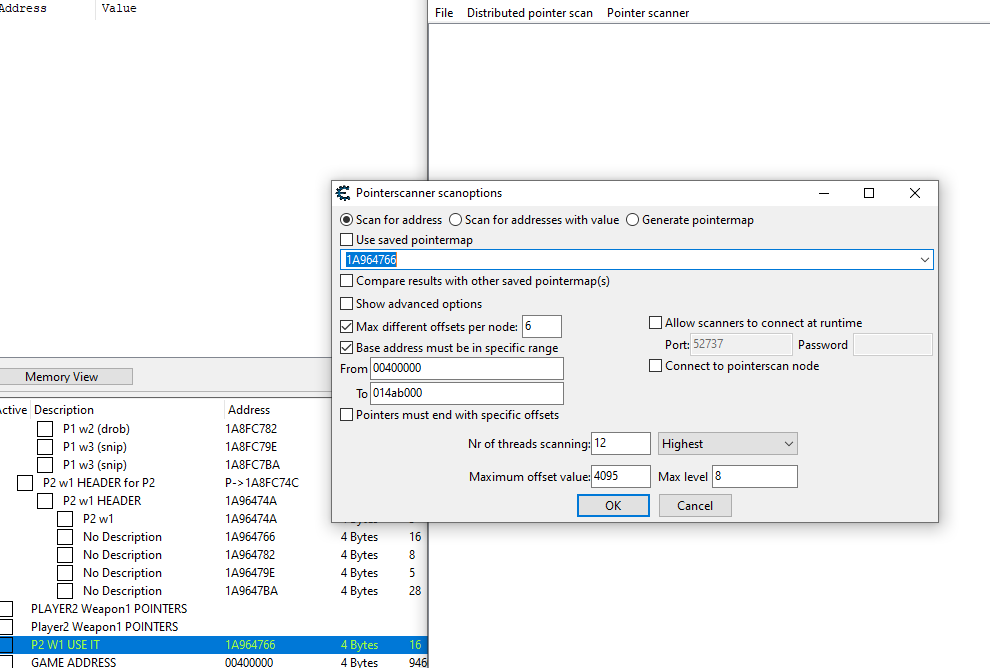Maximize the Pointerscanner scanoptions window

coord(868,193)
